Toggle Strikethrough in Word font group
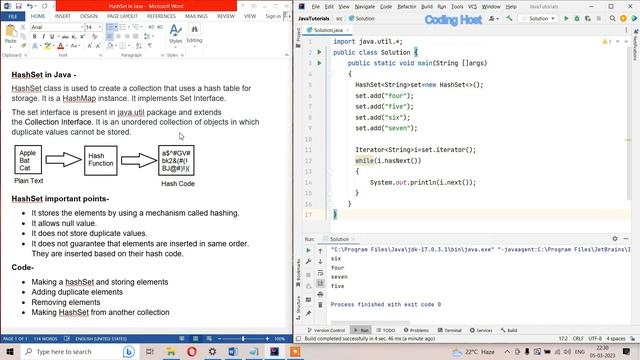640x360 pixels. click(65, 37)
